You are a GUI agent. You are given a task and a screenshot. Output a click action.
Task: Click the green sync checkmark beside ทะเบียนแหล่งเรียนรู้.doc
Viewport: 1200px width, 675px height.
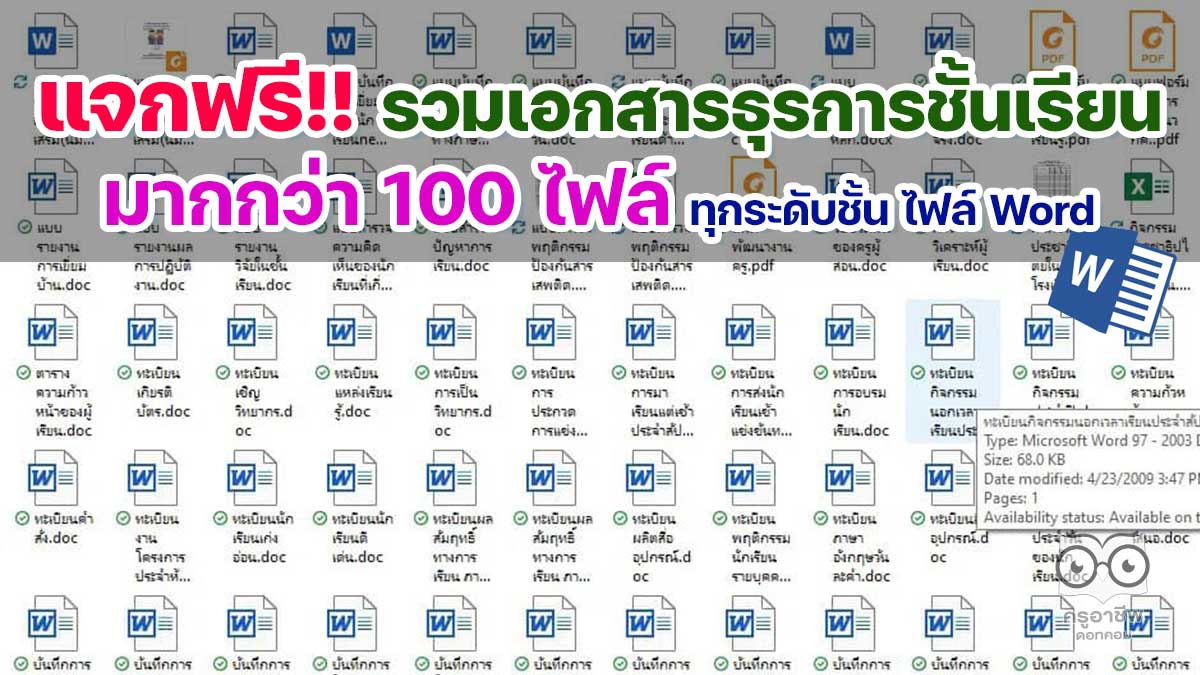(323, 372)
